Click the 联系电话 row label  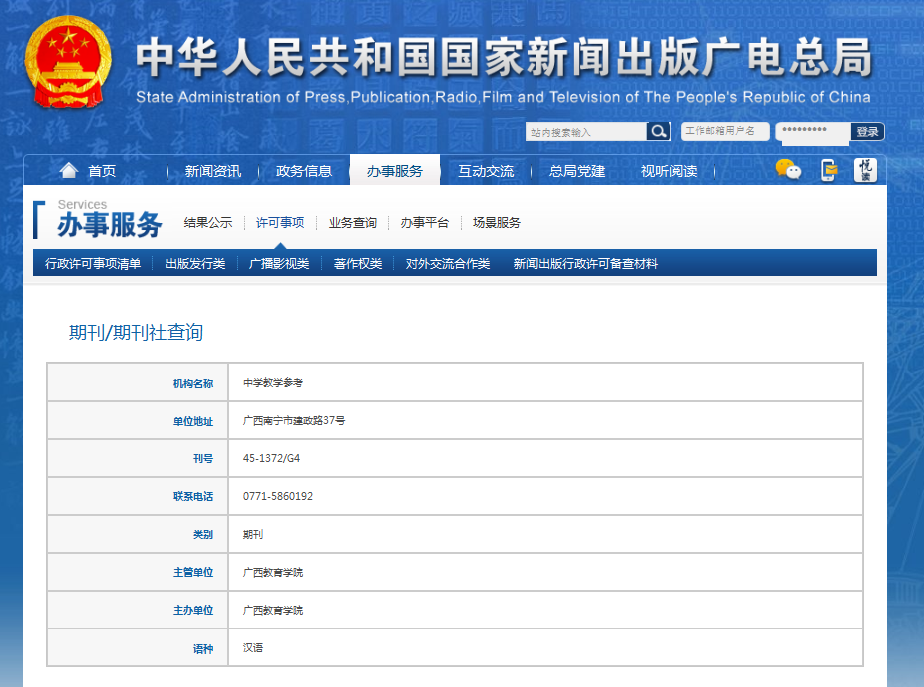[193, 496]
